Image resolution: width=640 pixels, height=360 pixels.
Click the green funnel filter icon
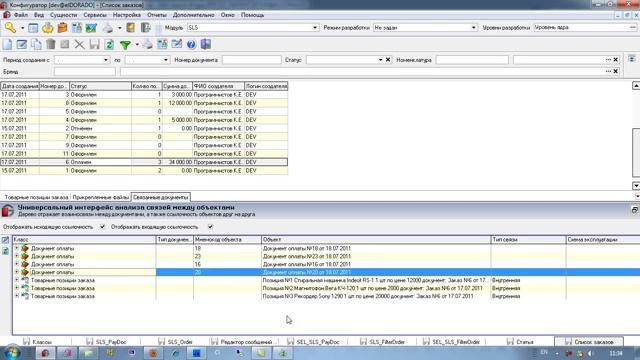pos(125,45)
